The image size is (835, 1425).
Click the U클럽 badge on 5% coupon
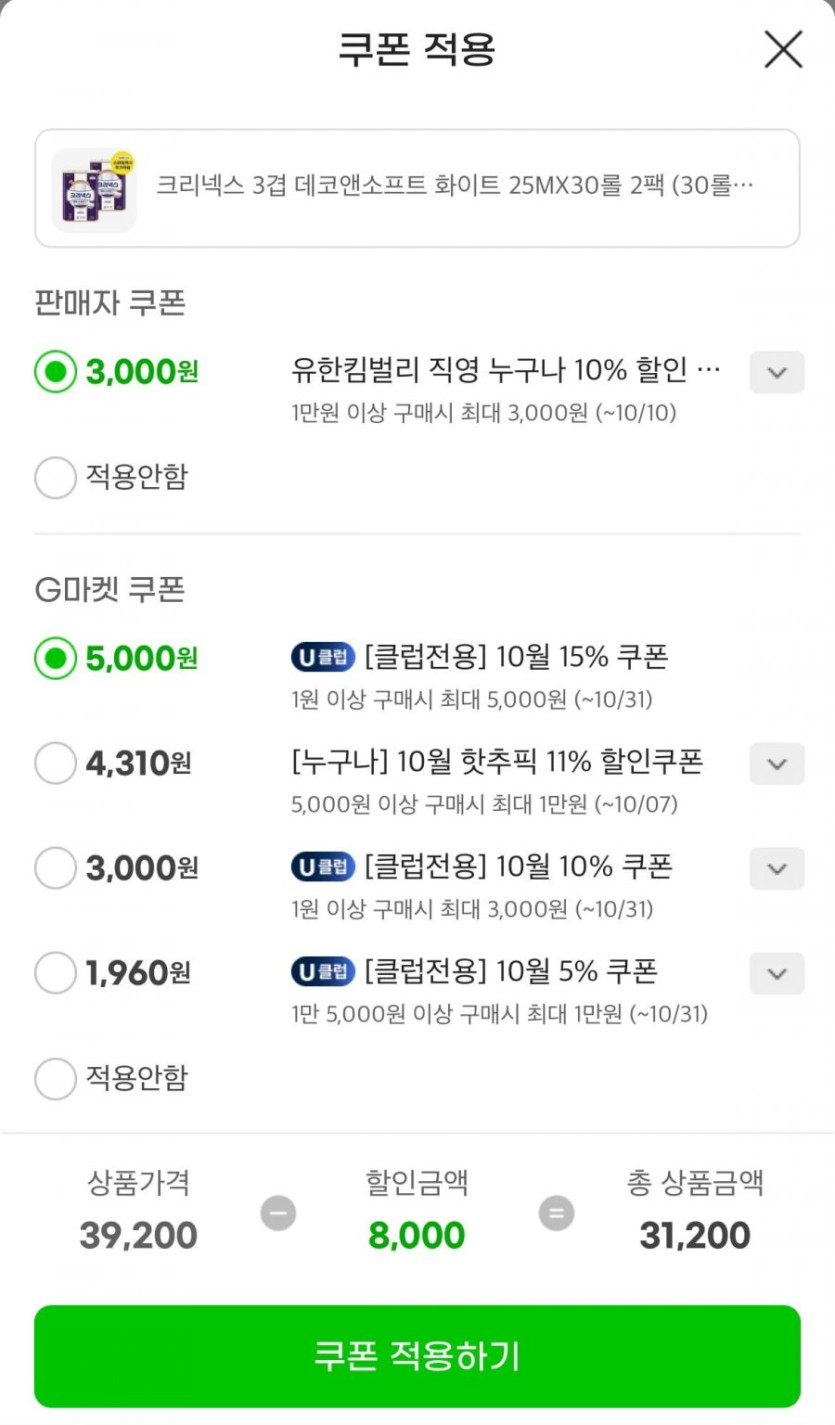point(323,971)
